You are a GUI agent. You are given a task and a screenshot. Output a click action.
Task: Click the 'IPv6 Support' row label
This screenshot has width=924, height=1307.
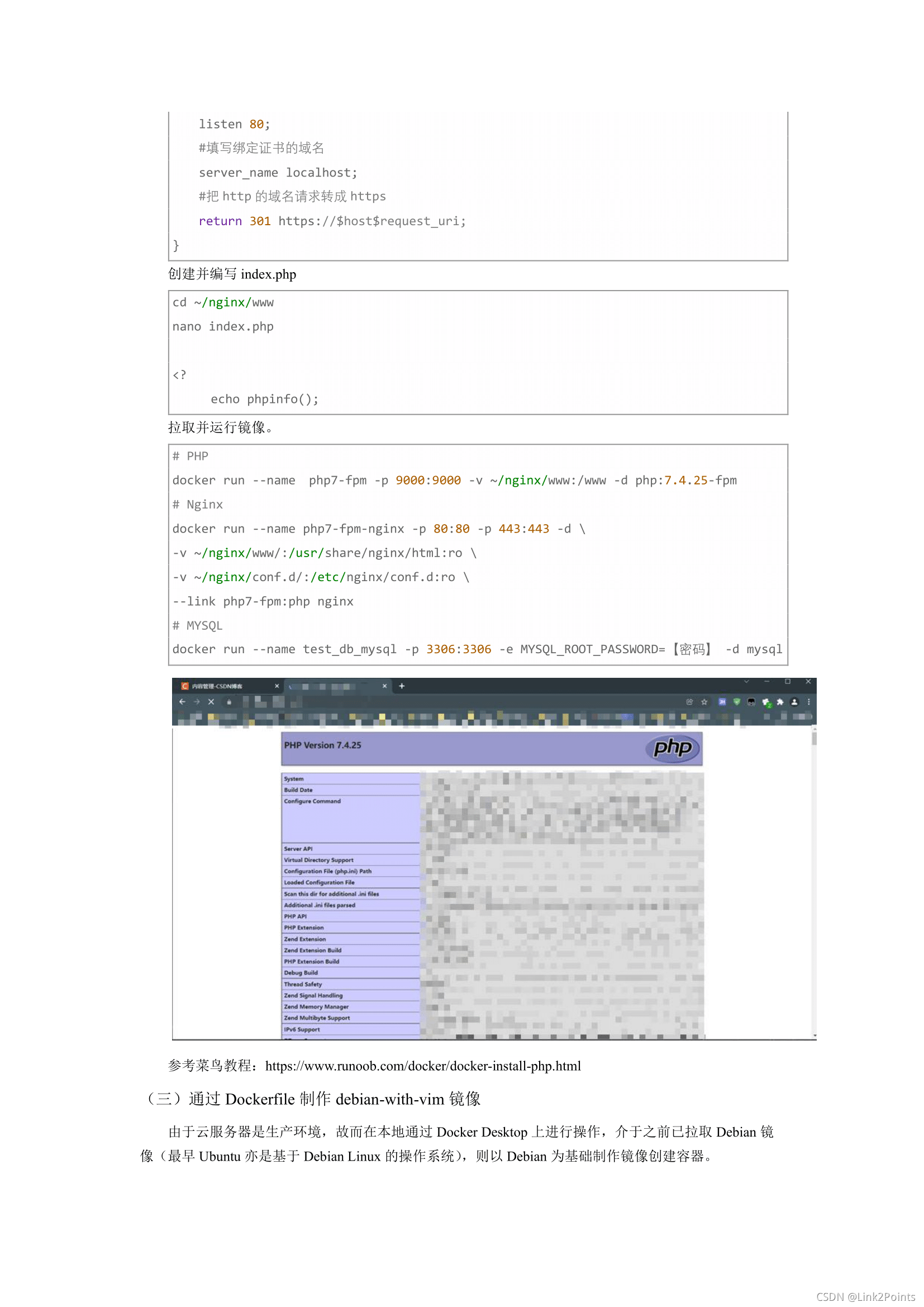click(x=302, y=1029)
